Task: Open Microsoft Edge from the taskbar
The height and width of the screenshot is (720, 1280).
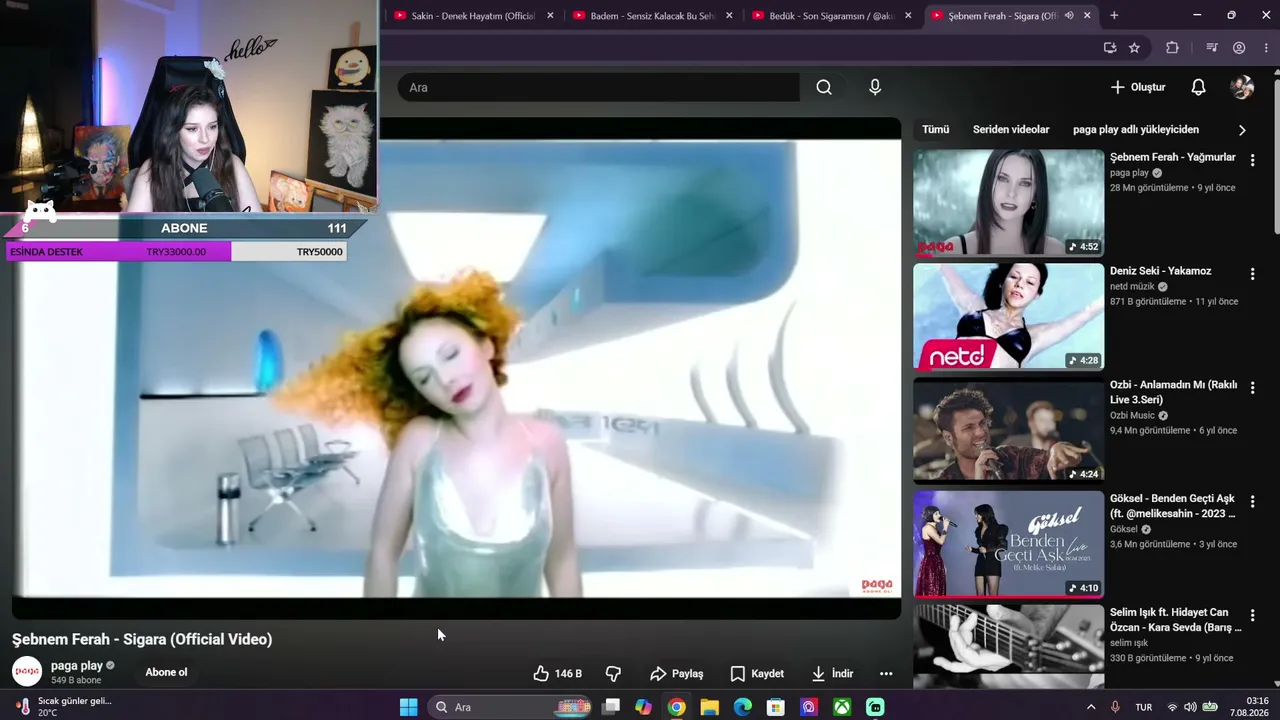Action: (742, 707)
